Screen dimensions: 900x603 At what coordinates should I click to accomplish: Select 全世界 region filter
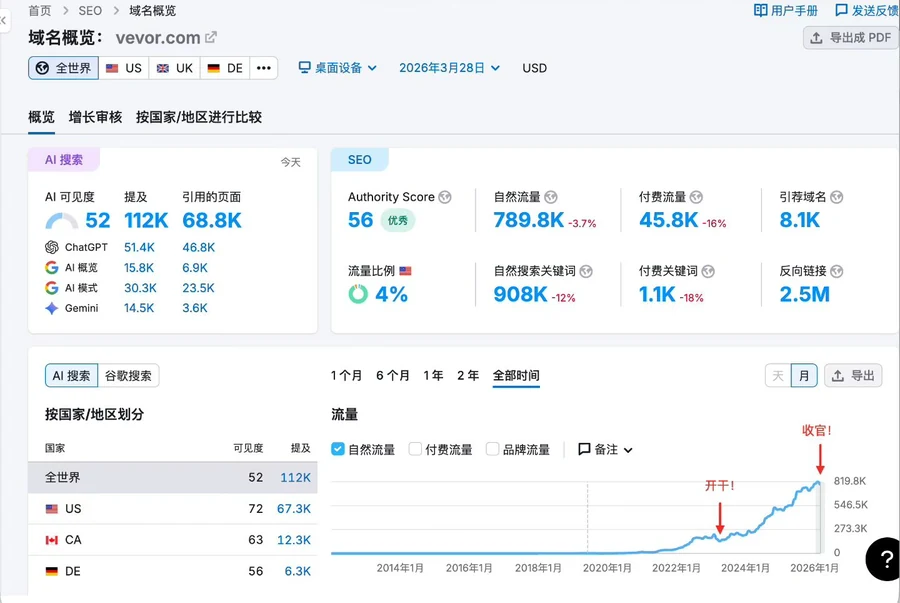pyautogui.click(x=63, y=68)
